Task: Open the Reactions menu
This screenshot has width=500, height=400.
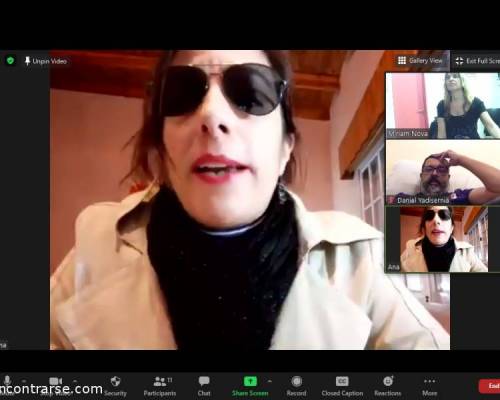Action: (x=388, y=385)
